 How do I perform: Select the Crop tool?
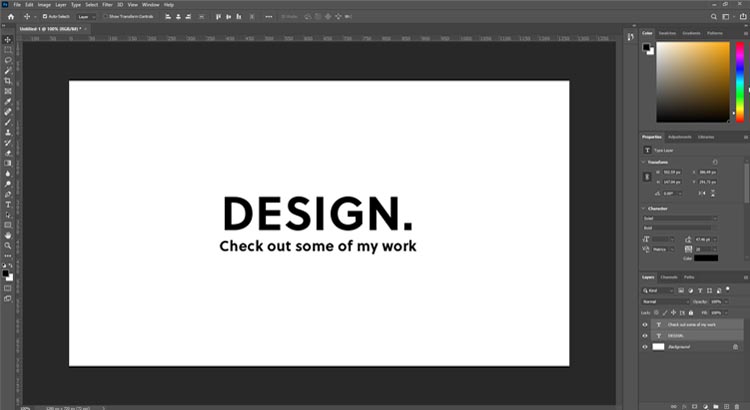[8, 81]
